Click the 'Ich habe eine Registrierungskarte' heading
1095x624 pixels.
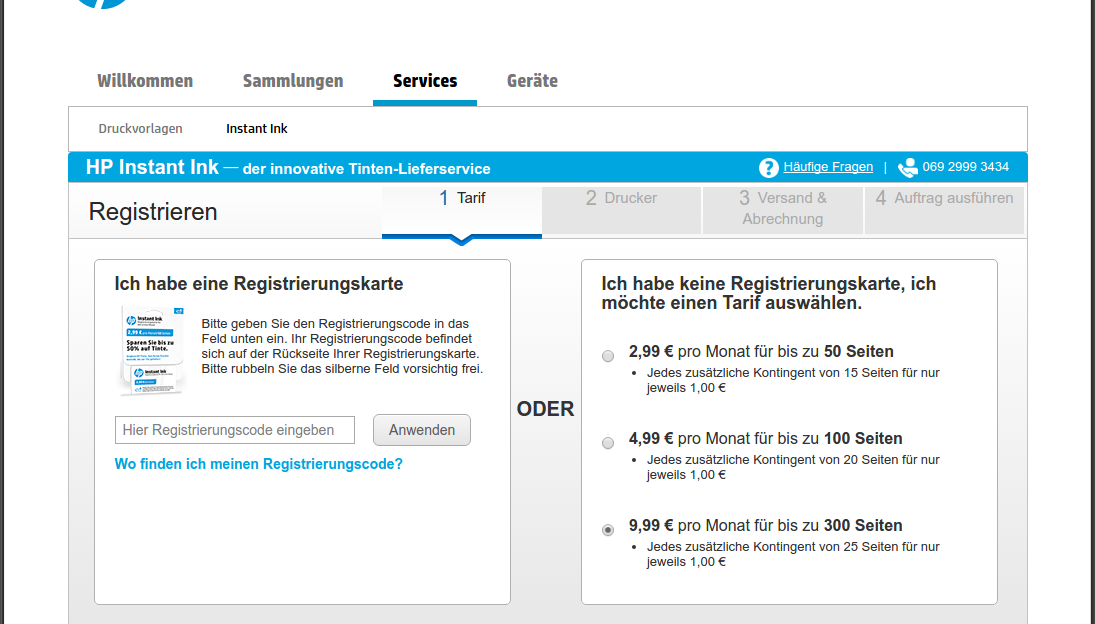tap(259, 284)
